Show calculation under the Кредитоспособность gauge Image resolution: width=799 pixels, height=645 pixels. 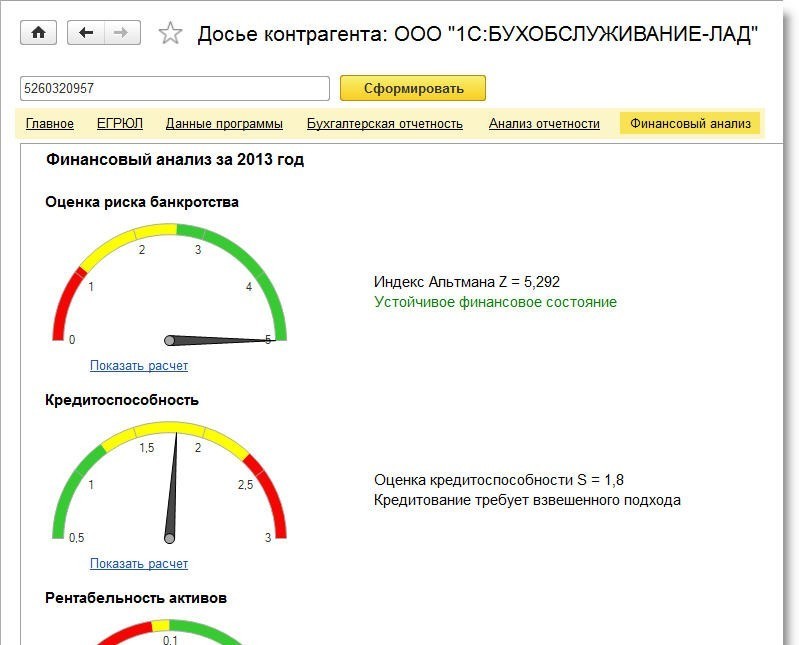coord(139,564)
